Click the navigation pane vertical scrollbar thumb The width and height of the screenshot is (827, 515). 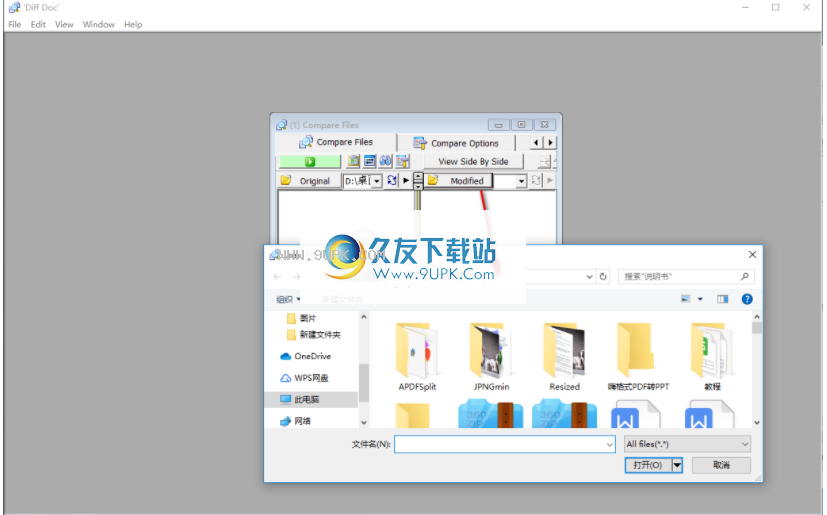363,383
